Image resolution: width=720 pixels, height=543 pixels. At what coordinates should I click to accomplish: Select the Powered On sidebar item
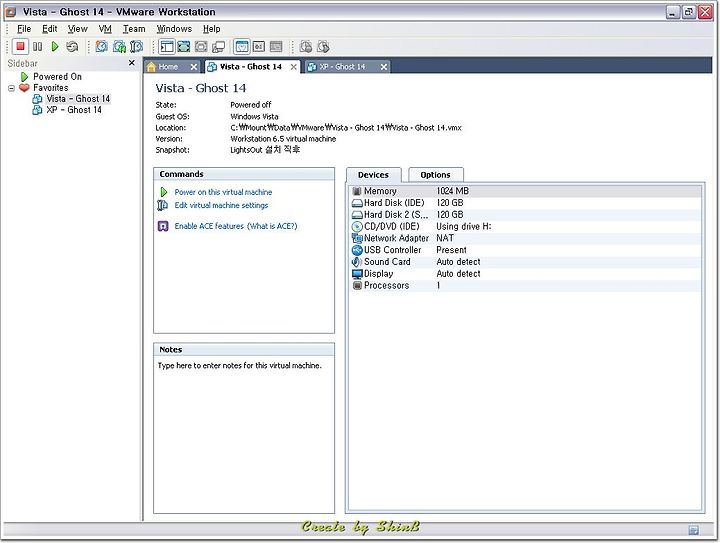tap(57, 77)
